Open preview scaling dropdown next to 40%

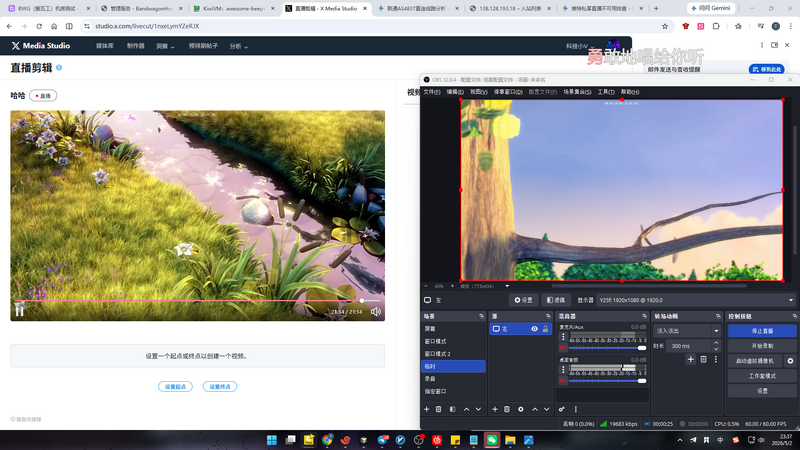coord(507,286)
